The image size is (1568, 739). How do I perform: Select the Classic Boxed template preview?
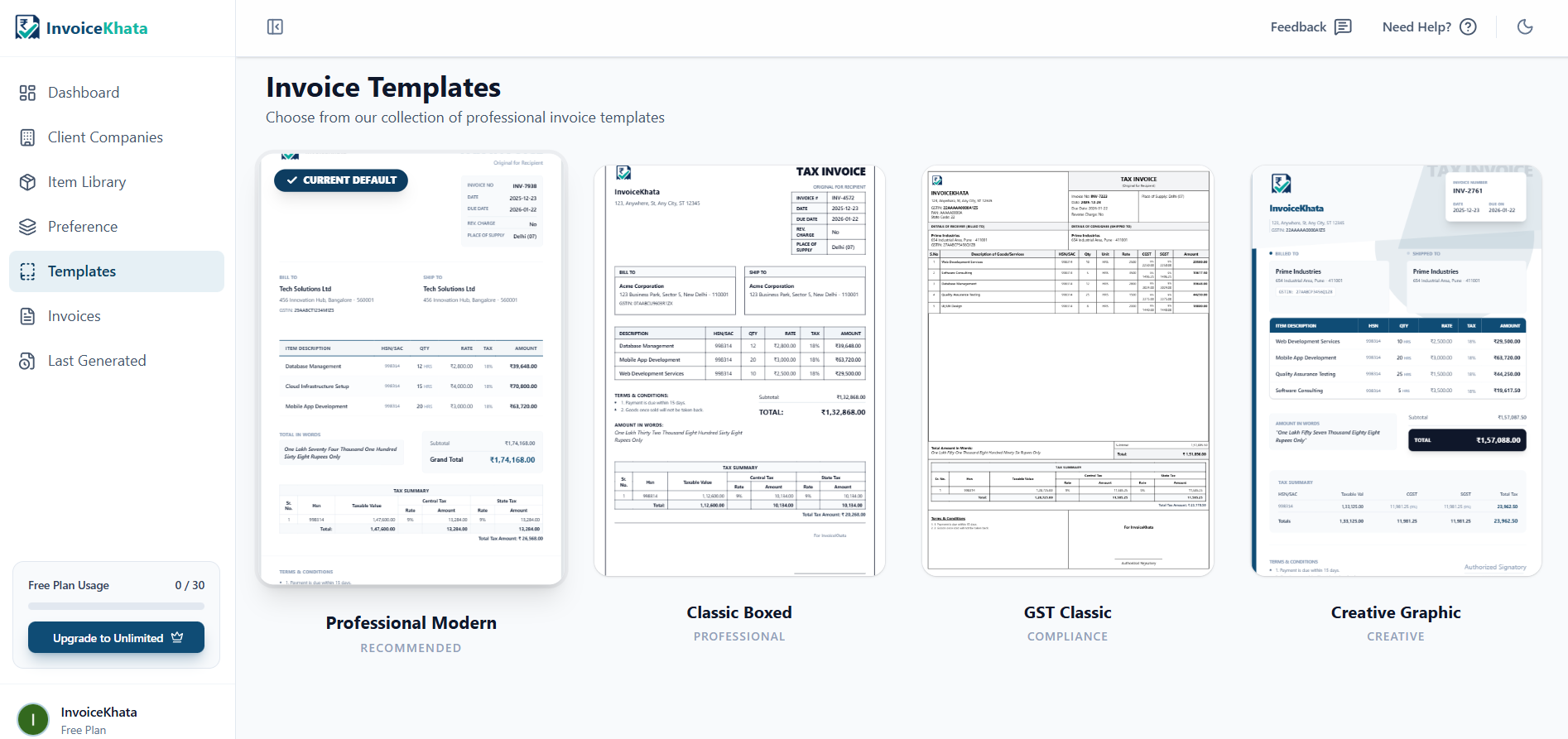pyautogui.click(x=739, y=370)
